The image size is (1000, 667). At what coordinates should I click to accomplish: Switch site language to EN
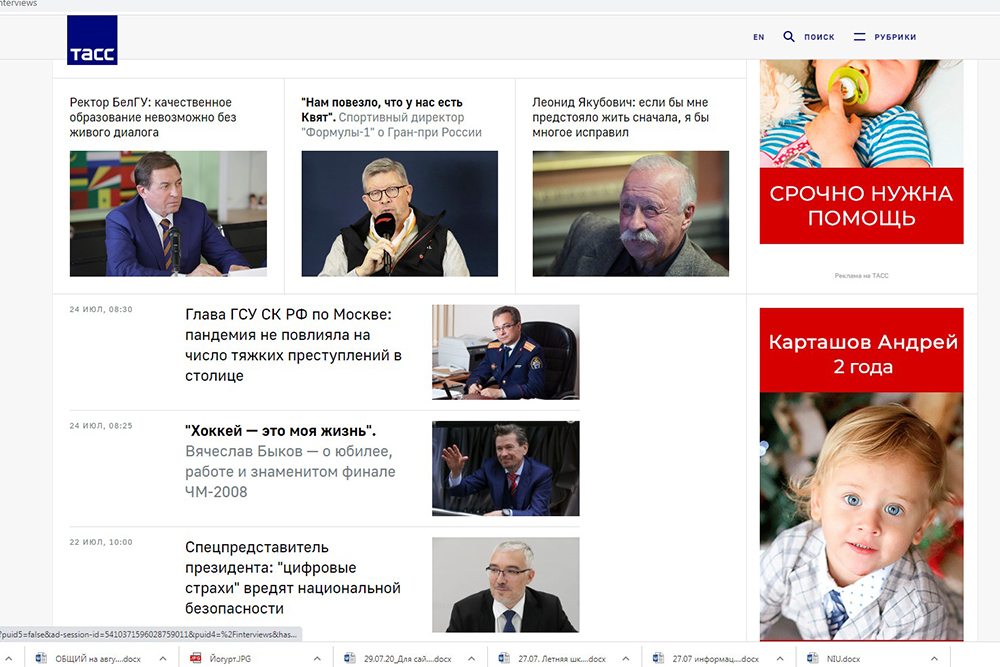tap(758, 37)
